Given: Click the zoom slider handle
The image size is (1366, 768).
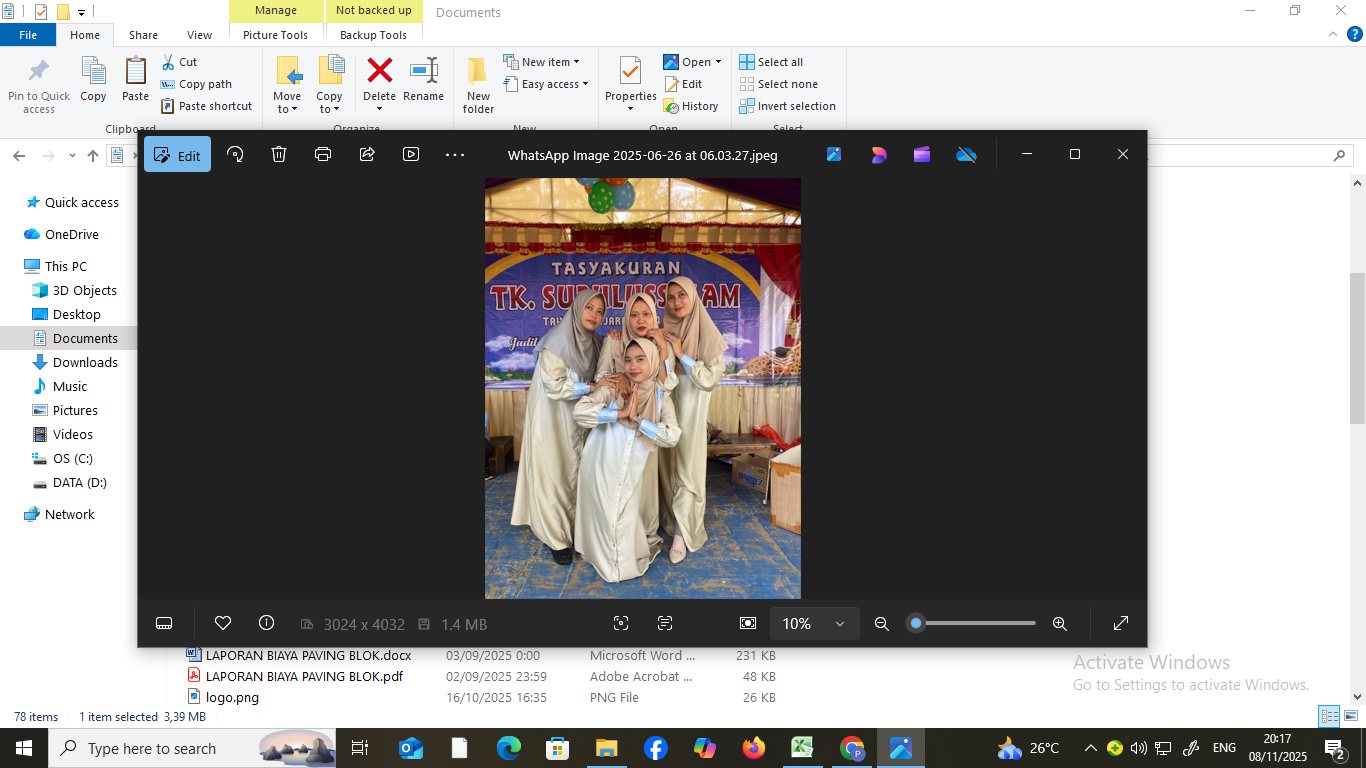Looking at the screenshot, I should (915, 623).
